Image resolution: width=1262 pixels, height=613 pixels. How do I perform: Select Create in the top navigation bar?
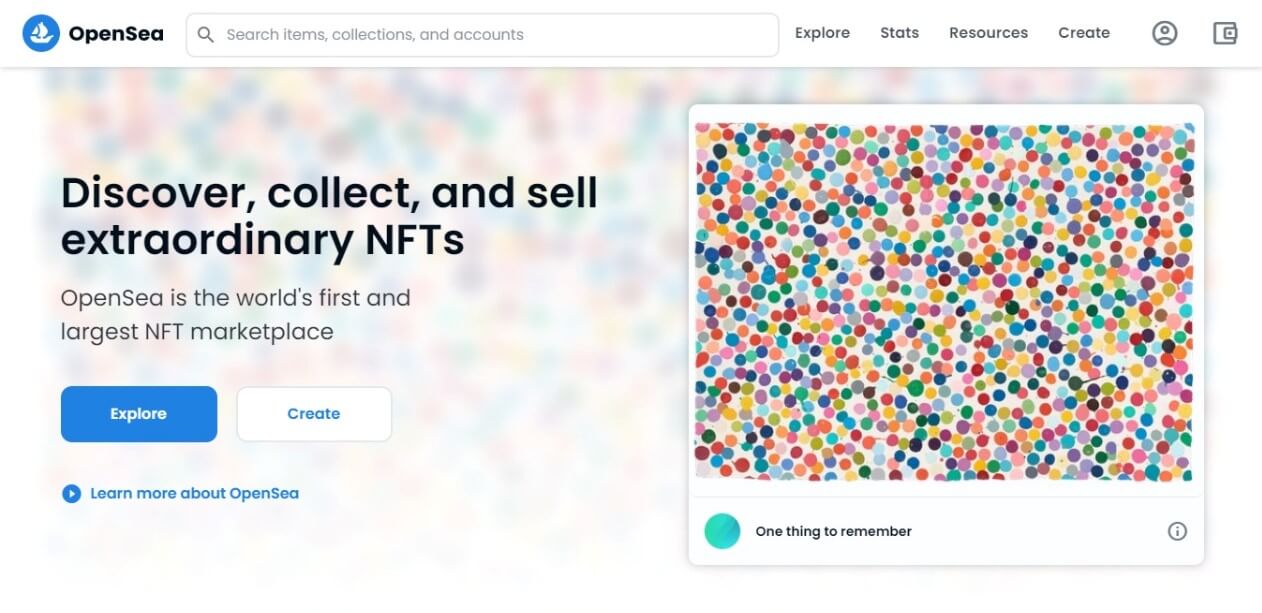coord(1084,33)
